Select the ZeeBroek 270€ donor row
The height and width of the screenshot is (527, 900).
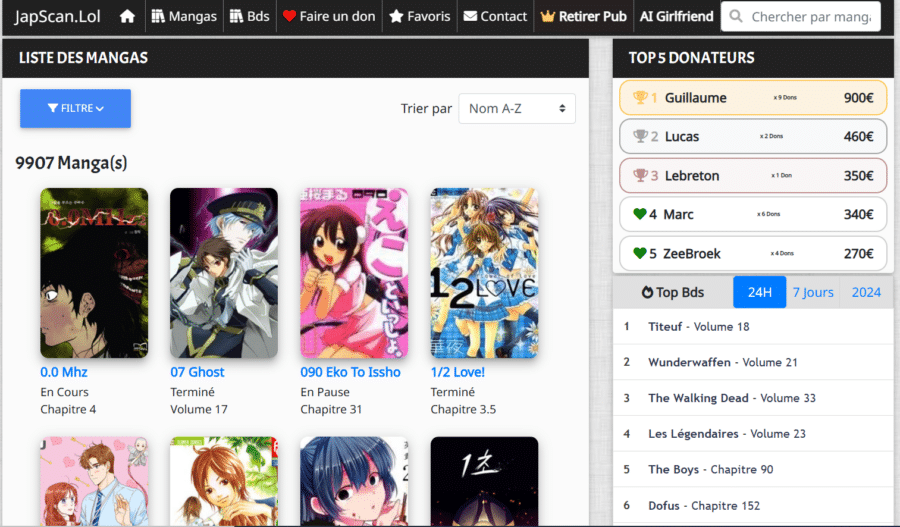(x=753, y=253)
